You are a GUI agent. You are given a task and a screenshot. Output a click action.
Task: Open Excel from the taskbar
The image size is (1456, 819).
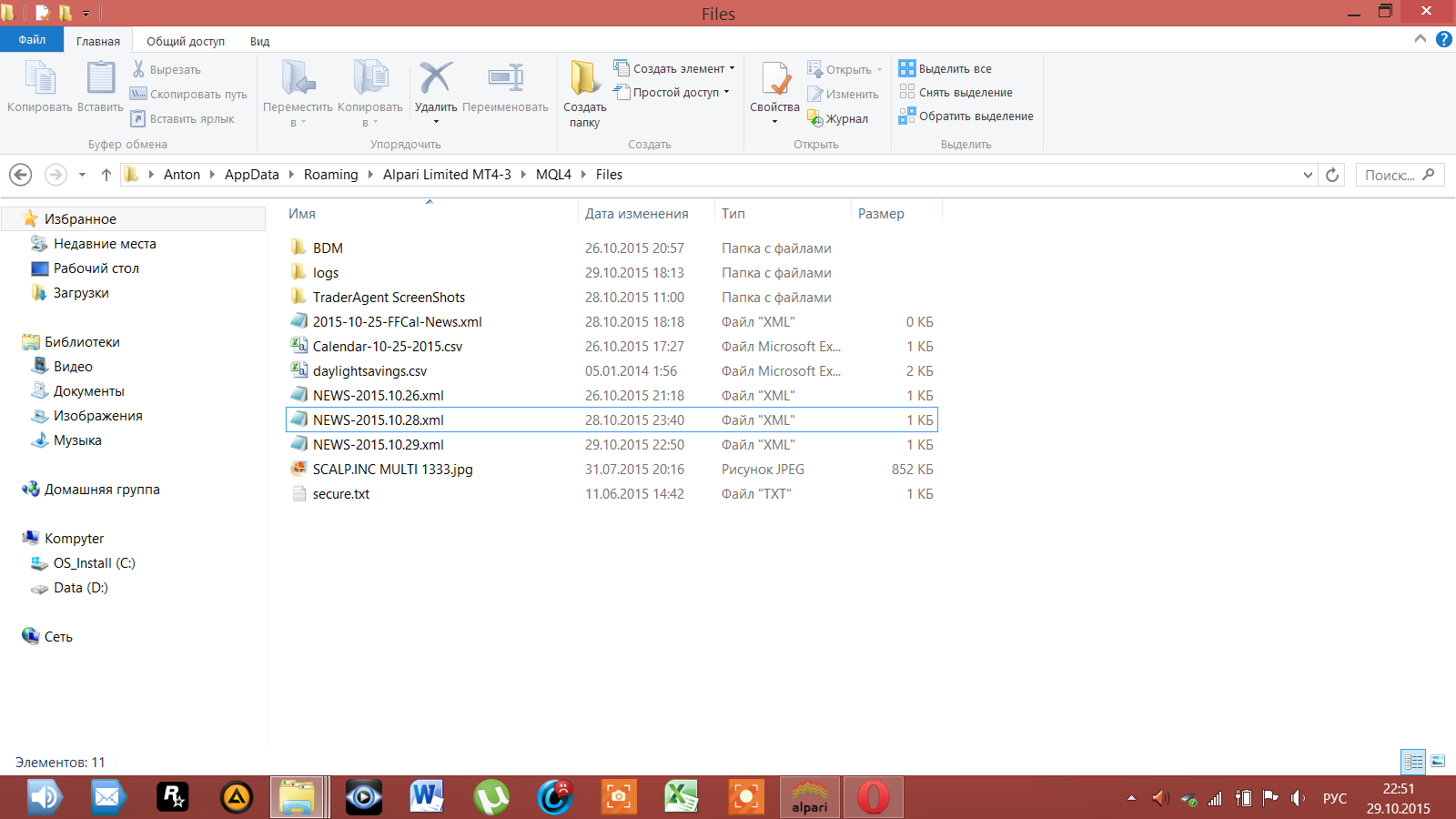681,797
